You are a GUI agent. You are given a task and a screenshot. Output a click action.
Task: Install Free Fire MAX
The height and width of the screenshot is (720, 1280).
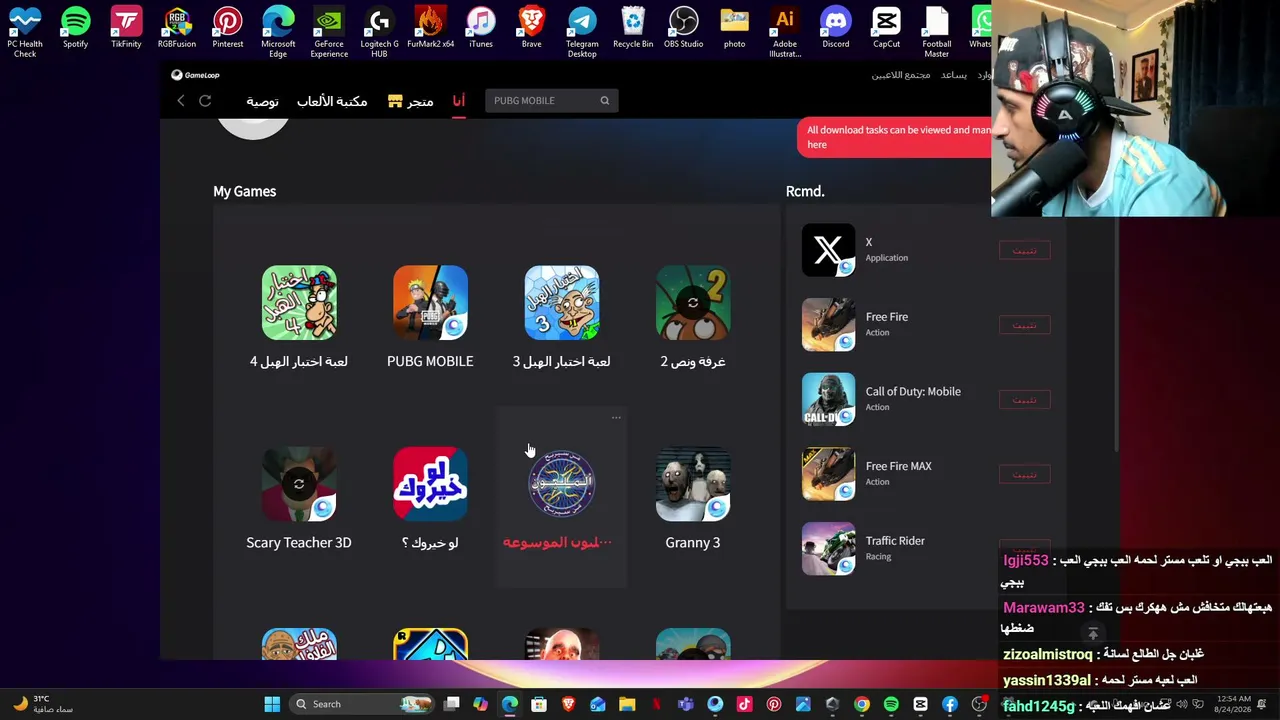point(1025,475)
